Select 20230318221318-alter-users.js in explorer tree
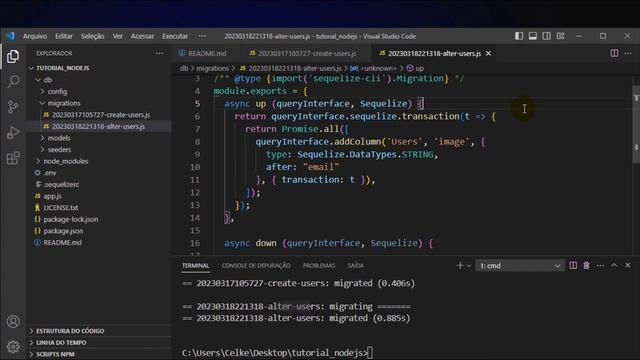The image size is (640, 360). (x=99, y=127)
